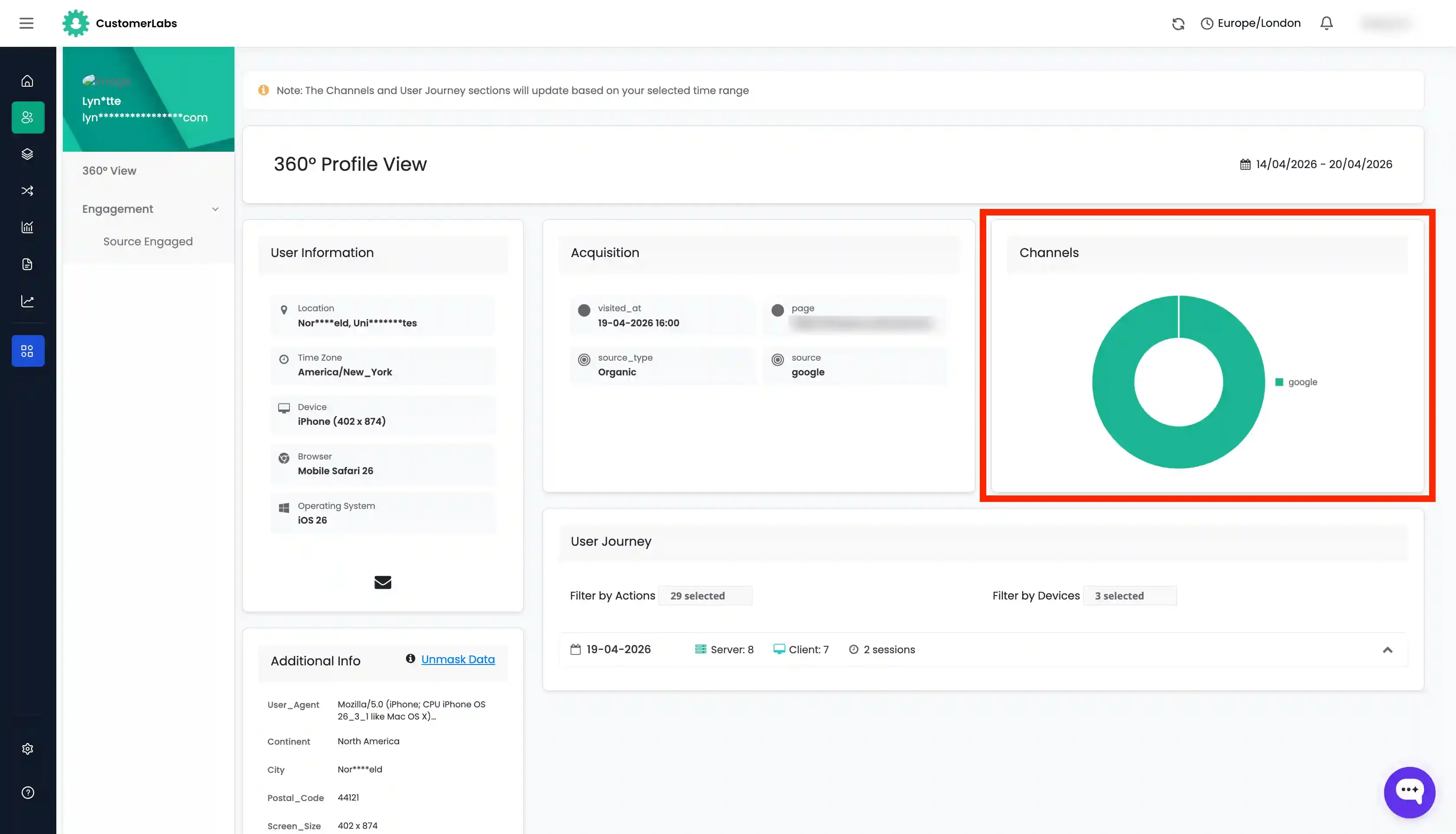
Task: Open the settings gear in sidebar
Action: [x=27, y=749]
